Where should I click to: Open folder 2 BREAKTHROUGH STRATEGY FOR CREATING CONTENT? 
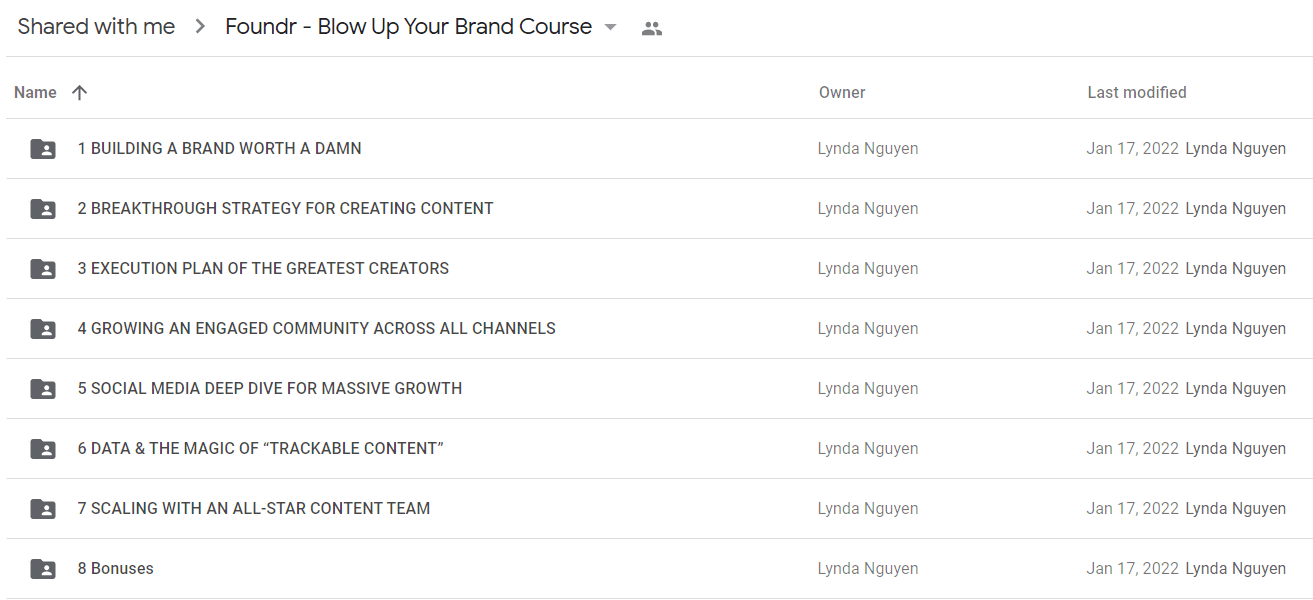tap(286, 208)
